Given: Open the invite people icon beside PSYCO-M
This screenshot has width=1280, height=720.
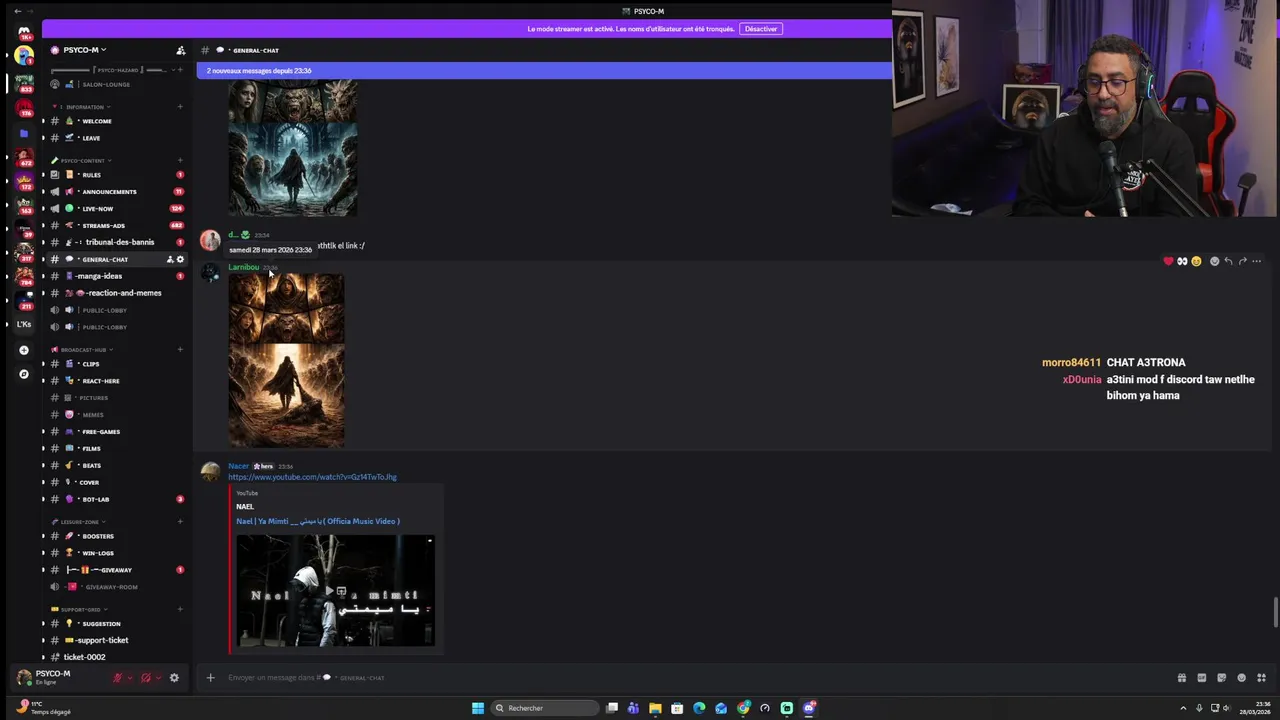Looking at the screenshot, I should 180,50.
